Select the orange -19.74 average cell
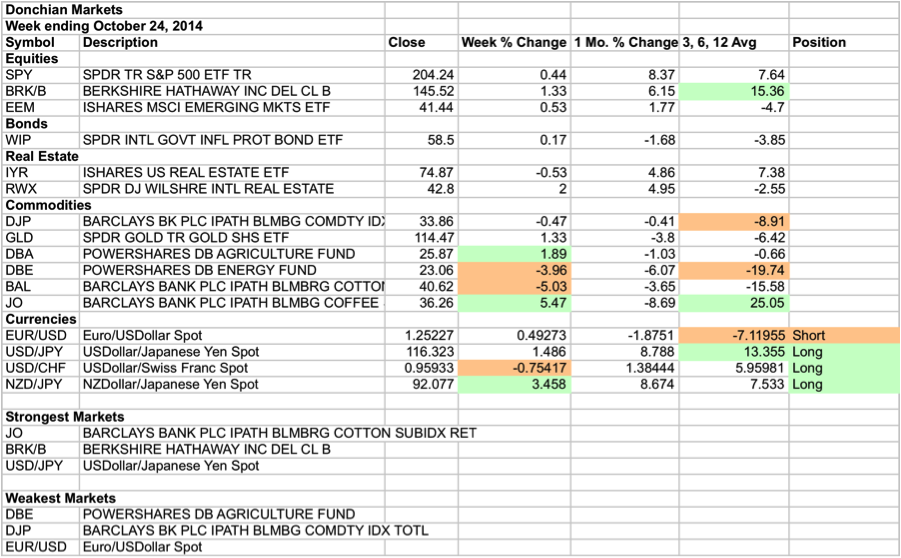This screenshot has width=901, height=558. (734, 270)
